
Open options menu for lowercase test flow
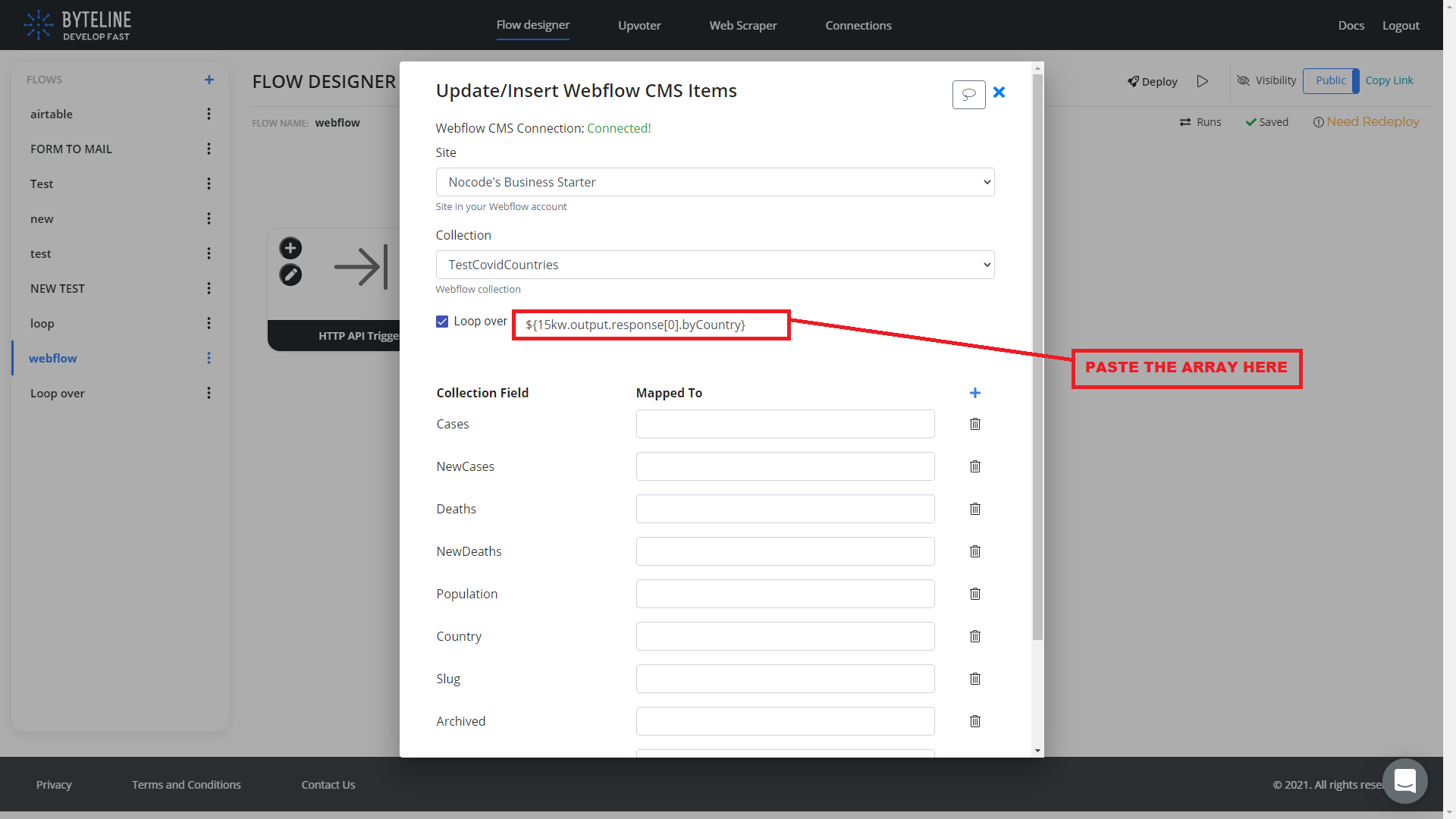pyautogui.click(x=209, y=253)
